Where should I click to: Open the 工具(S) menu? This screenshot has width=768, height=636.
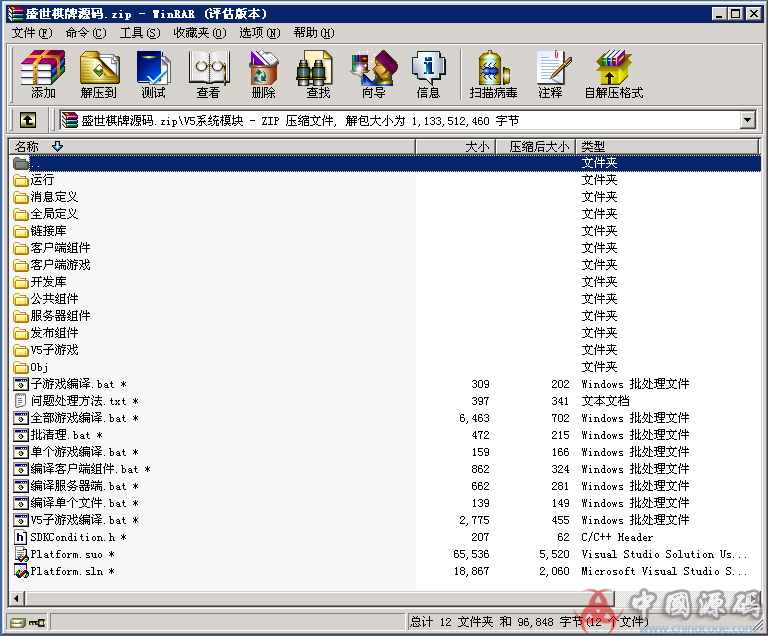pyautogui.click(x=140, y=33)
